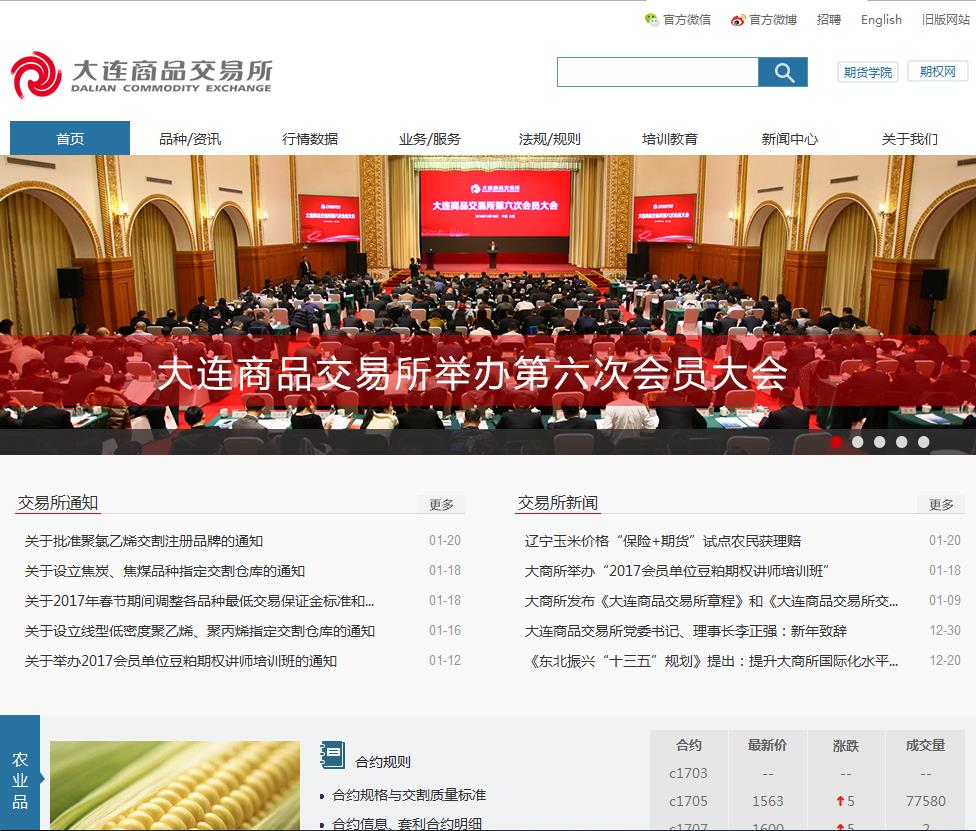This screenshot has width=976, height=831.
Task: Click the 最新价 column header
Action: click(x=767, y=745)
